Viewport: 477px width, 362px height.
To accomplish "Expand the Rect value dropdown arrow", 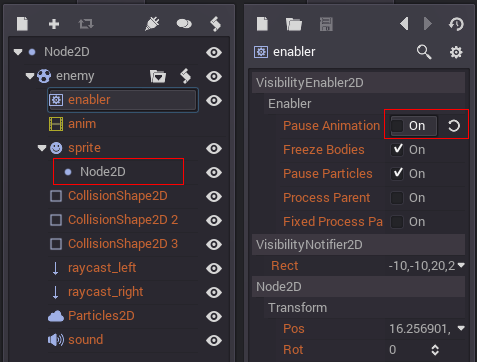I will (x=461, y=265).
